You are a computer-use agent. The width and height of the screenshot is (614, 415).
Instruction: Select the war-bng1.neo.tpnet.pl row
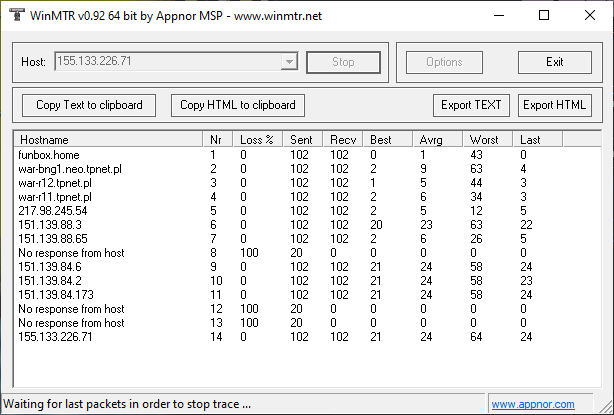307,169
